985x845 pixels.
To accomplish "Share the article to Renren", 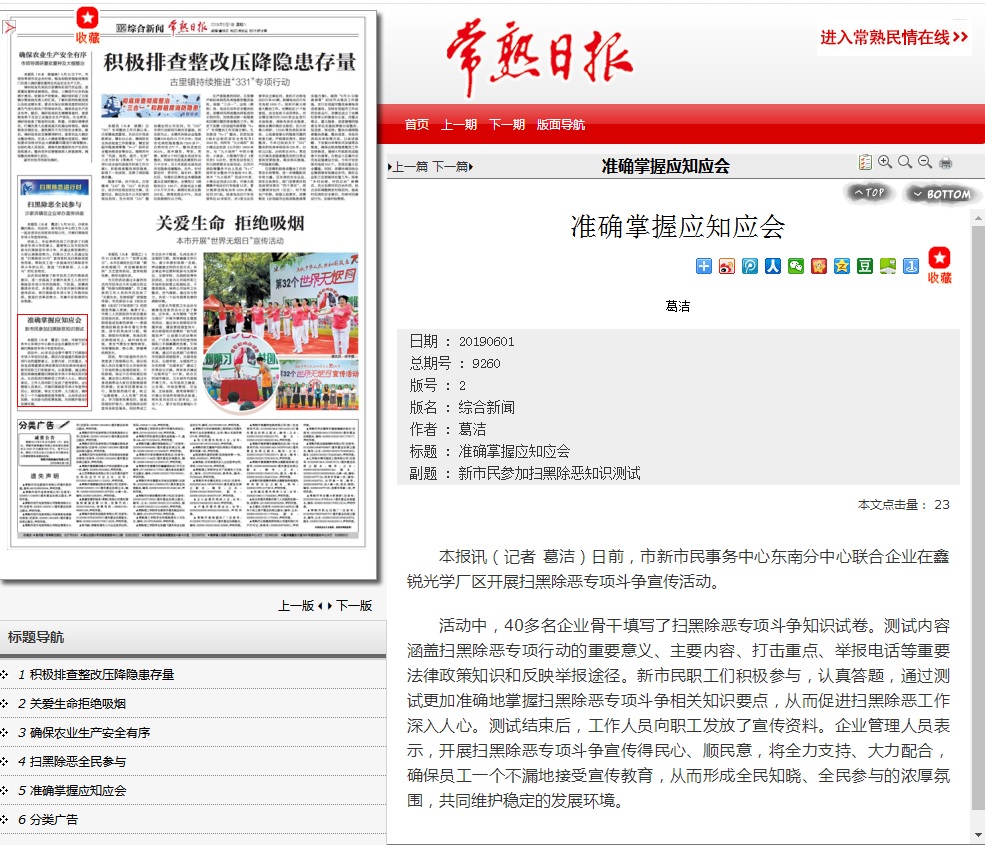I will click(773, 266).
